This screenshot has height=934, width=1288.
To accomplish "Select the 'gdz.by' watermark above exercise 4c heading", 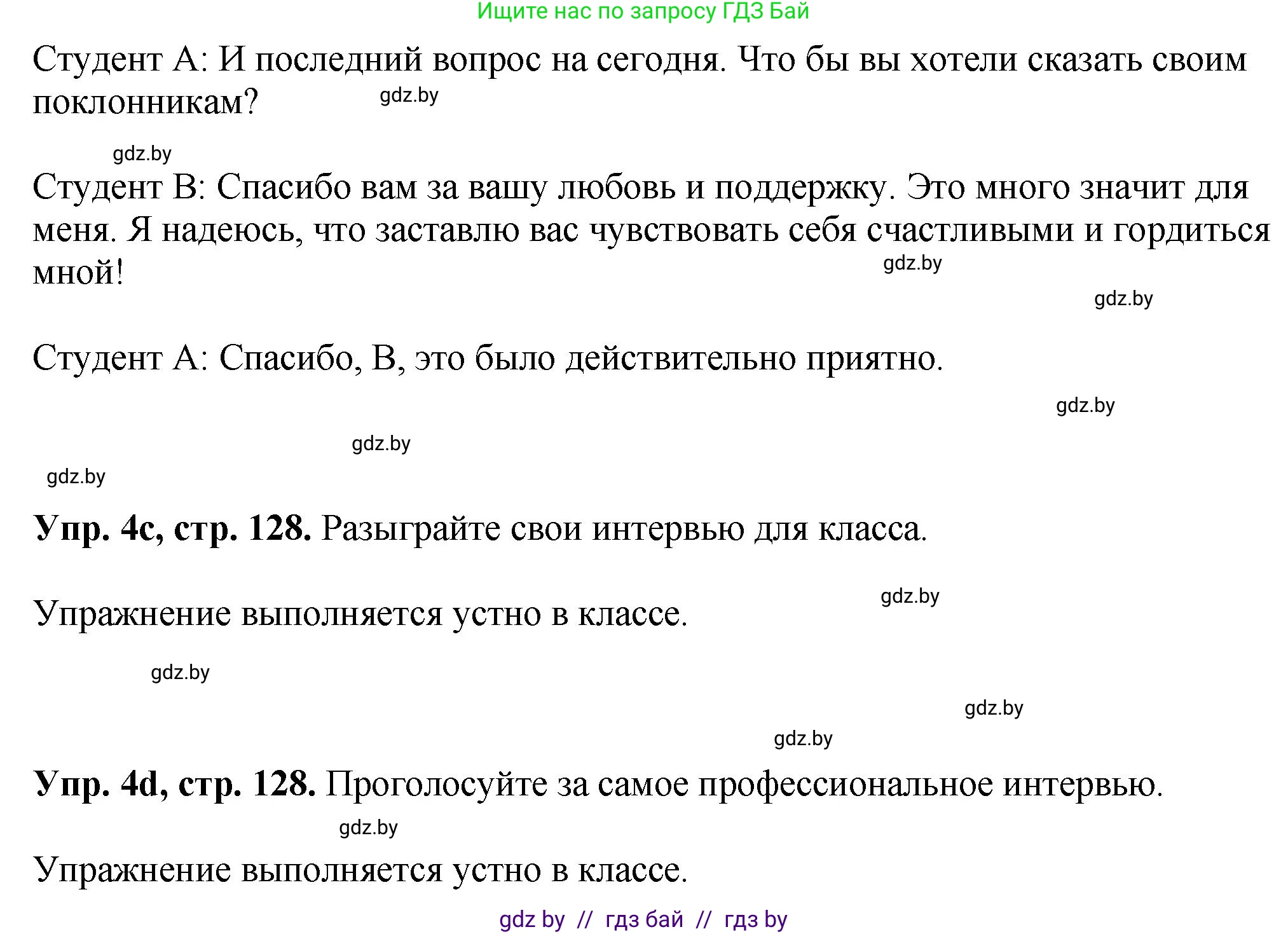I will tap(380, 444).
